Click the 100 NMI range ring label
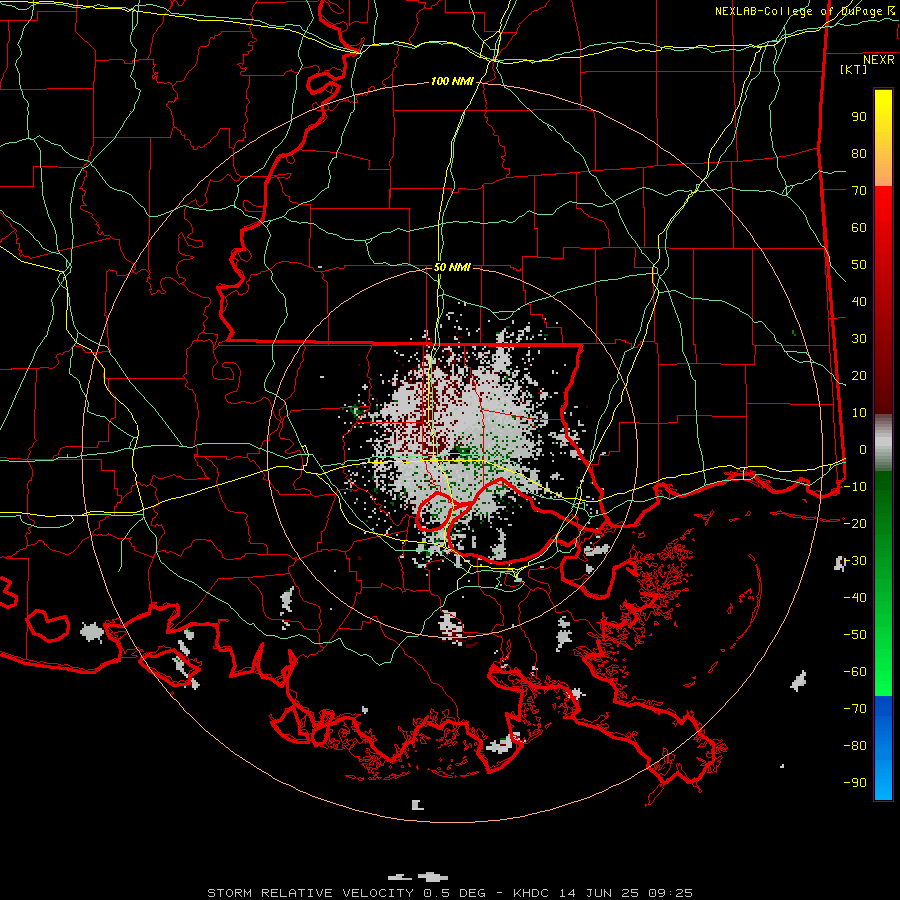 452,82
